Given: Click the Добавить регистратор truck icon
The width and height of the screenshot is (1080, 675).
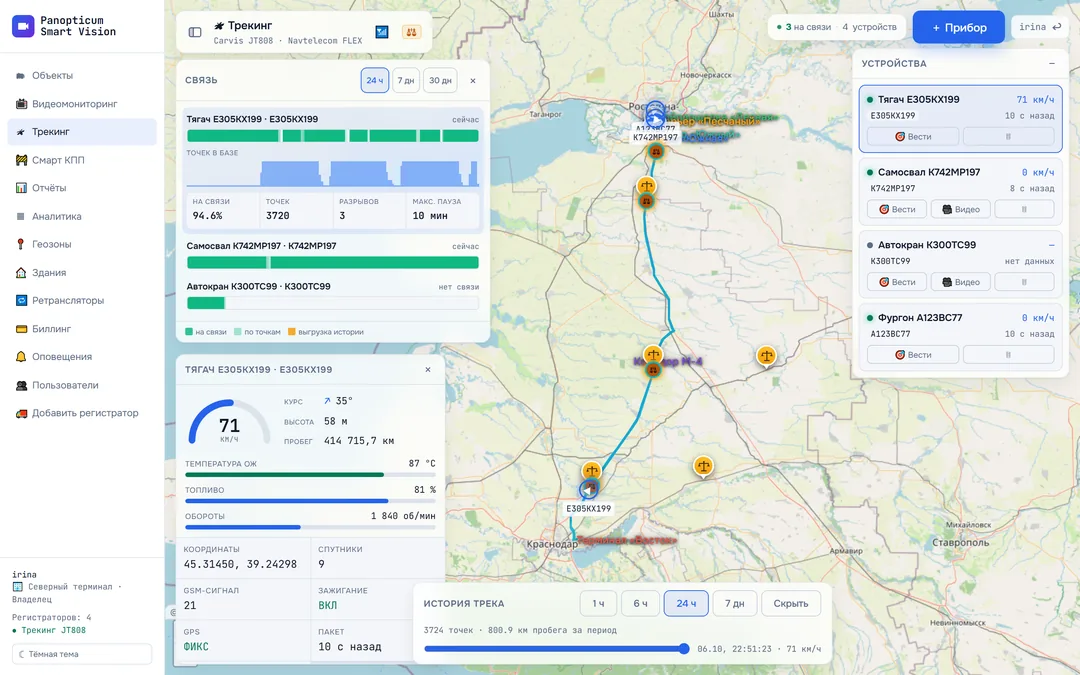Looking at the screenshot, I should (21, 413).
